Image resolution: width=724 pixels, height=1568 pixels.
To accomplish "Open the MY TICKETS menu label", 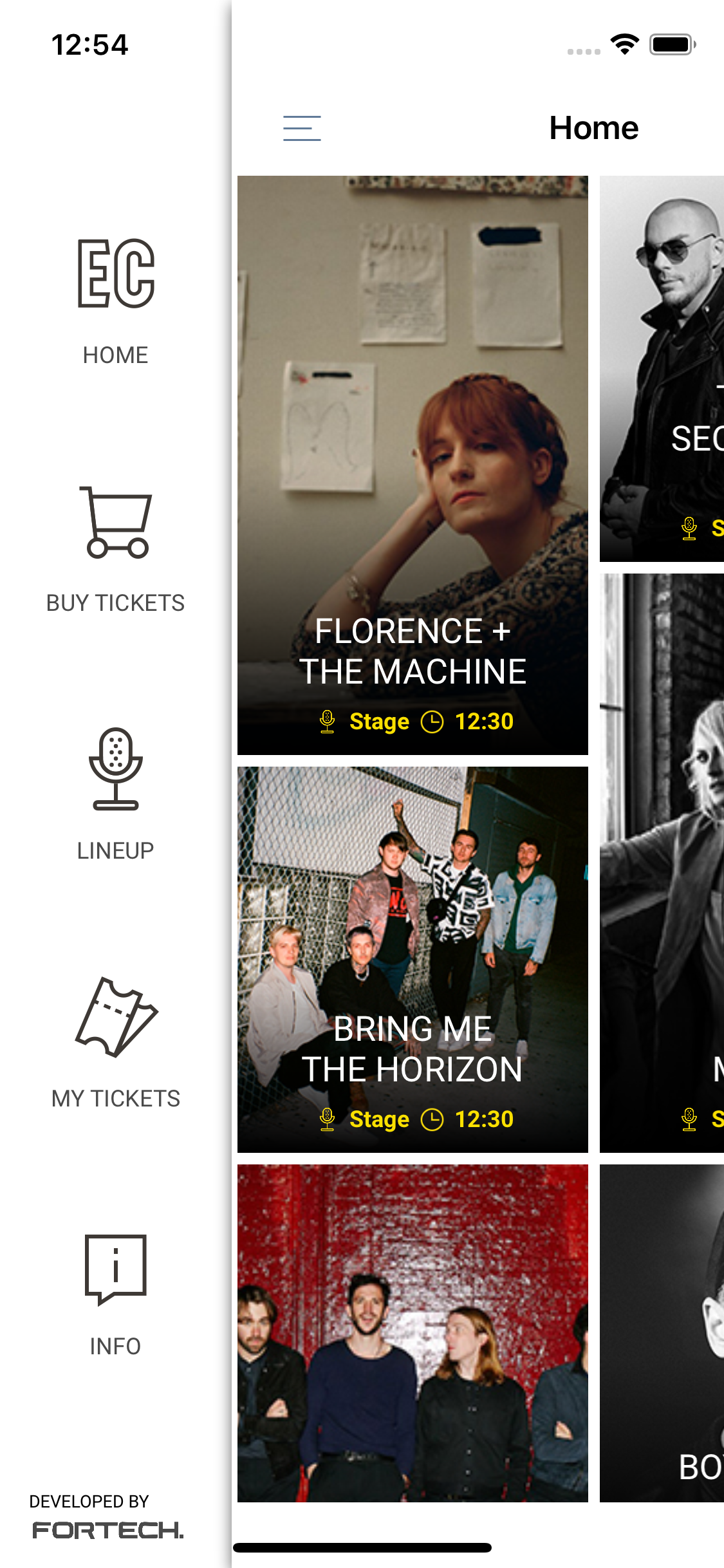I will [x=116, y=1099].
